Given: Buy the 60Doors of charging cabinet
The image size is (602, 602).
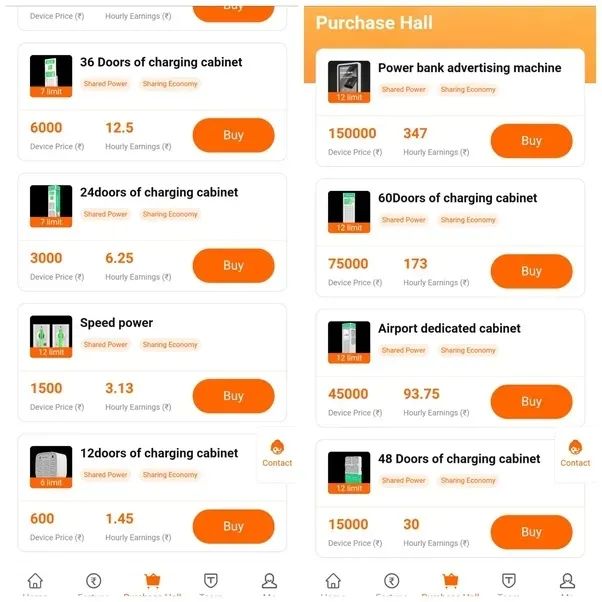Looking at the screenshot, I should [531, 271].
